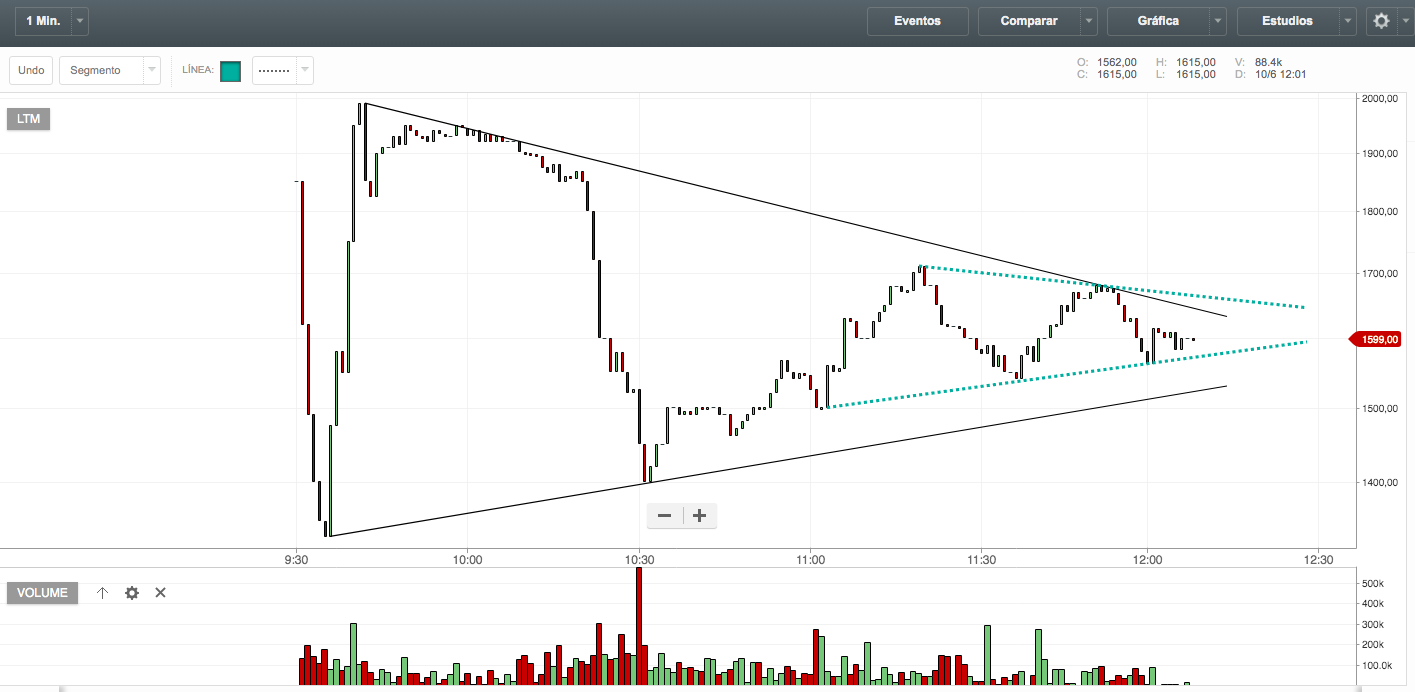
Task: Open the VOLUME panel settings gear
Action: coord(132,593)
